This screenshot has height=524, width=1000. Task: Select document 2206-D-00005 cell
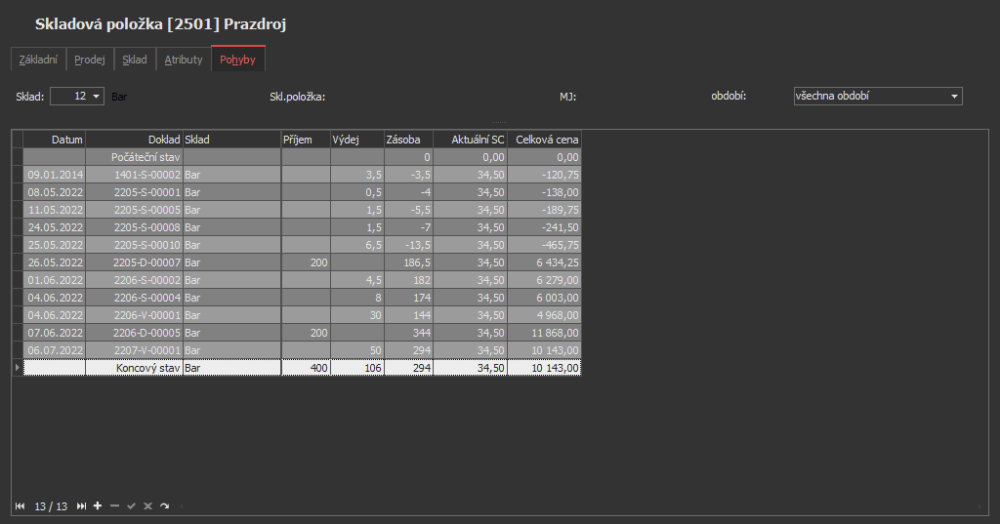point(135,332)
